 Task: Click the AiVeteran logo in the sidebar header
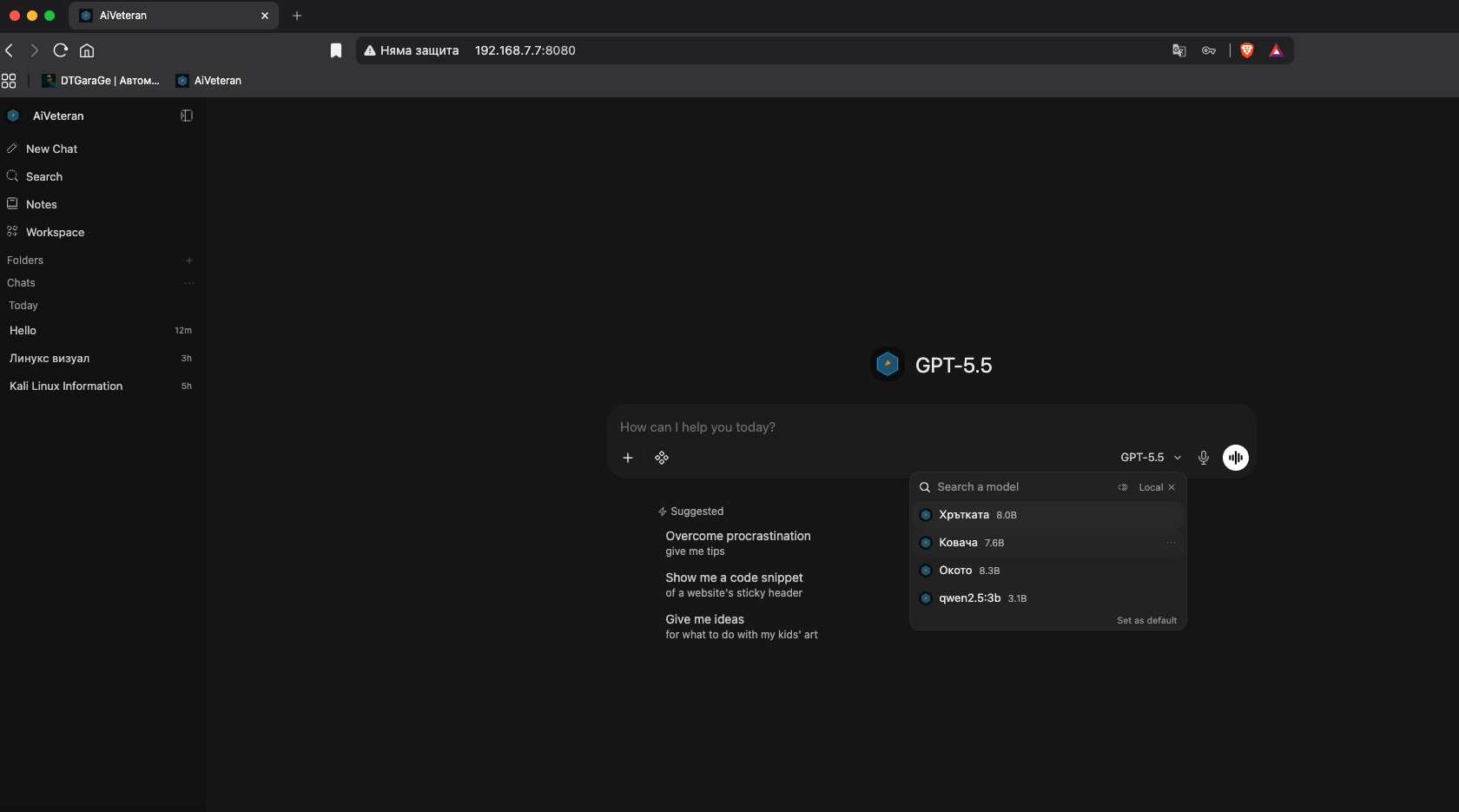13,116
